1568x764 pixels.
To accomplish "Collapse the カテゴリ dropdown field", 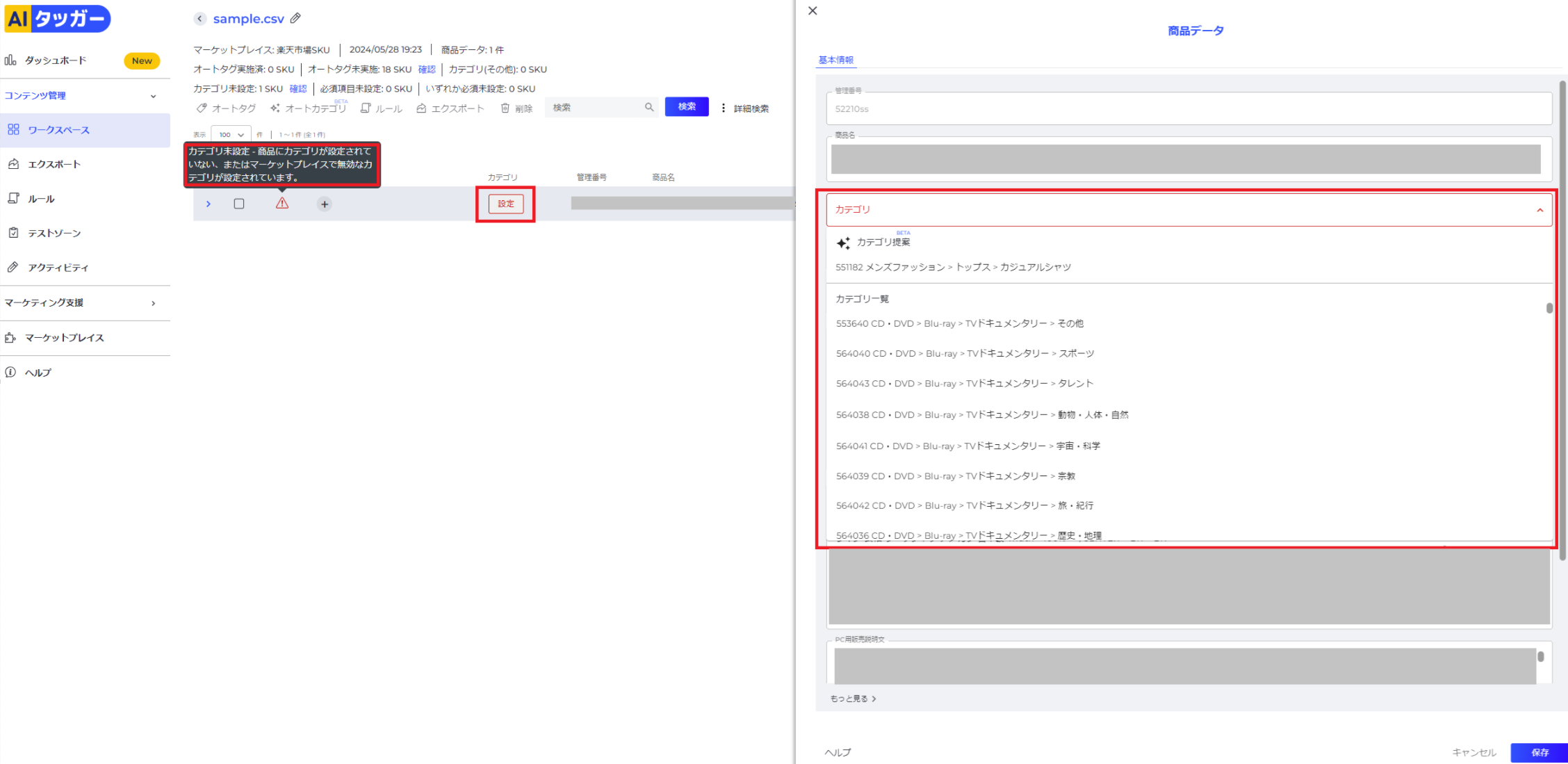I will (1540, 210).
